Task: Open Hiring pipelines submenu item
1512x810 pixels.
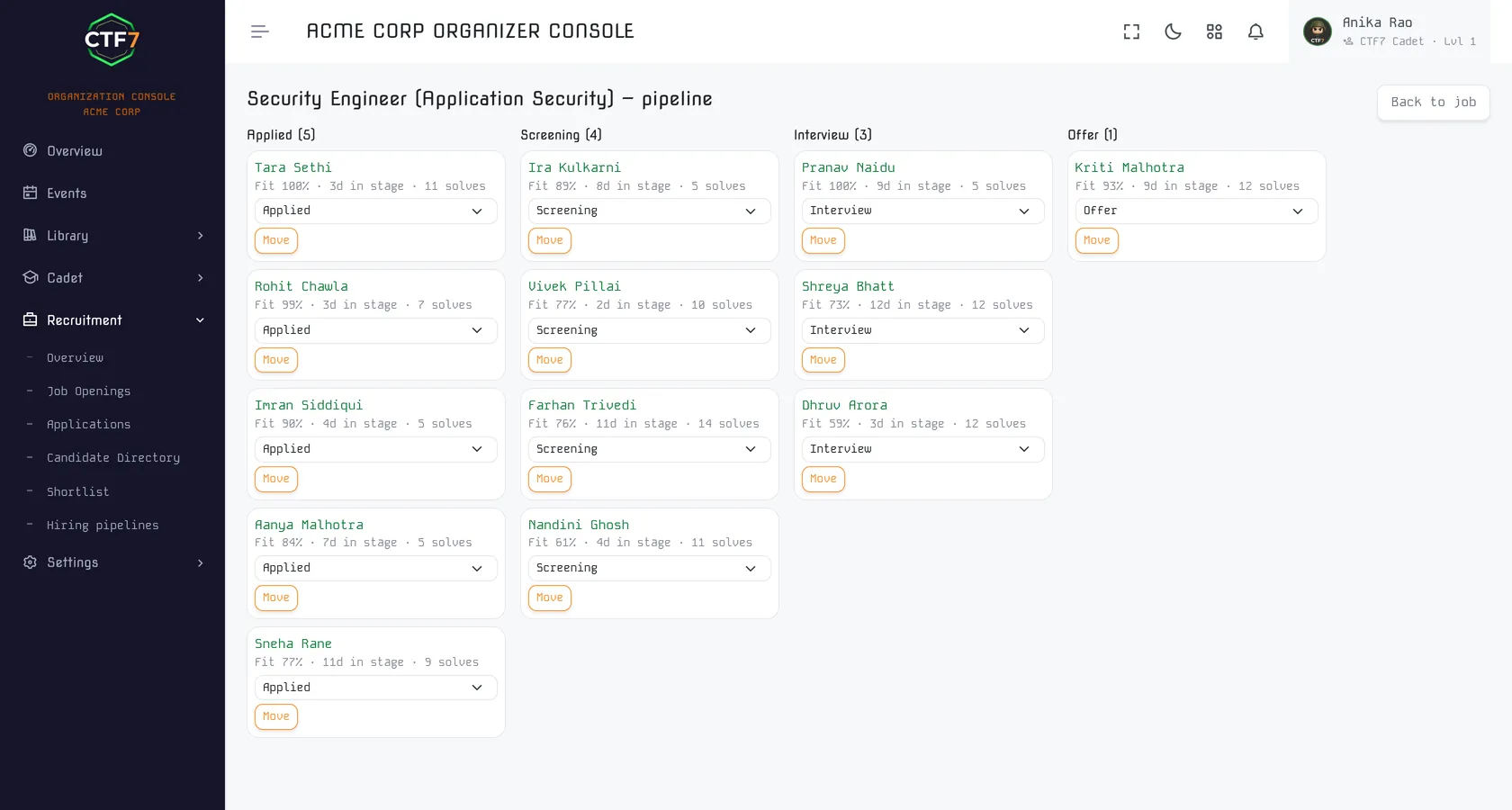Action: click(103, 526)
